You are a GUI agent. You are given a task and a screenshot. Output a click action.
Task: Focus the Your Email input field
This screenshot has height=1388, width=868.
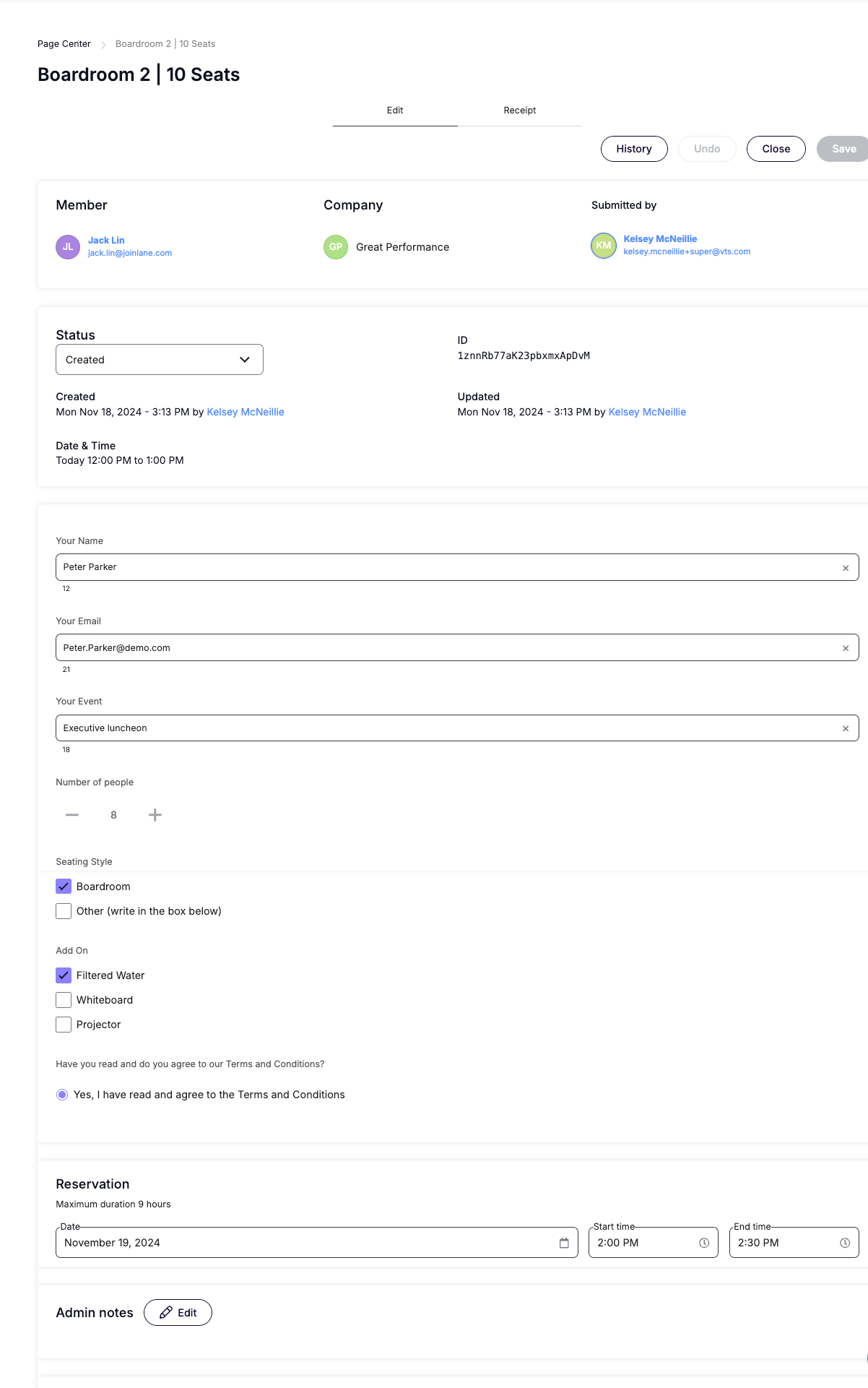[457, 647]
